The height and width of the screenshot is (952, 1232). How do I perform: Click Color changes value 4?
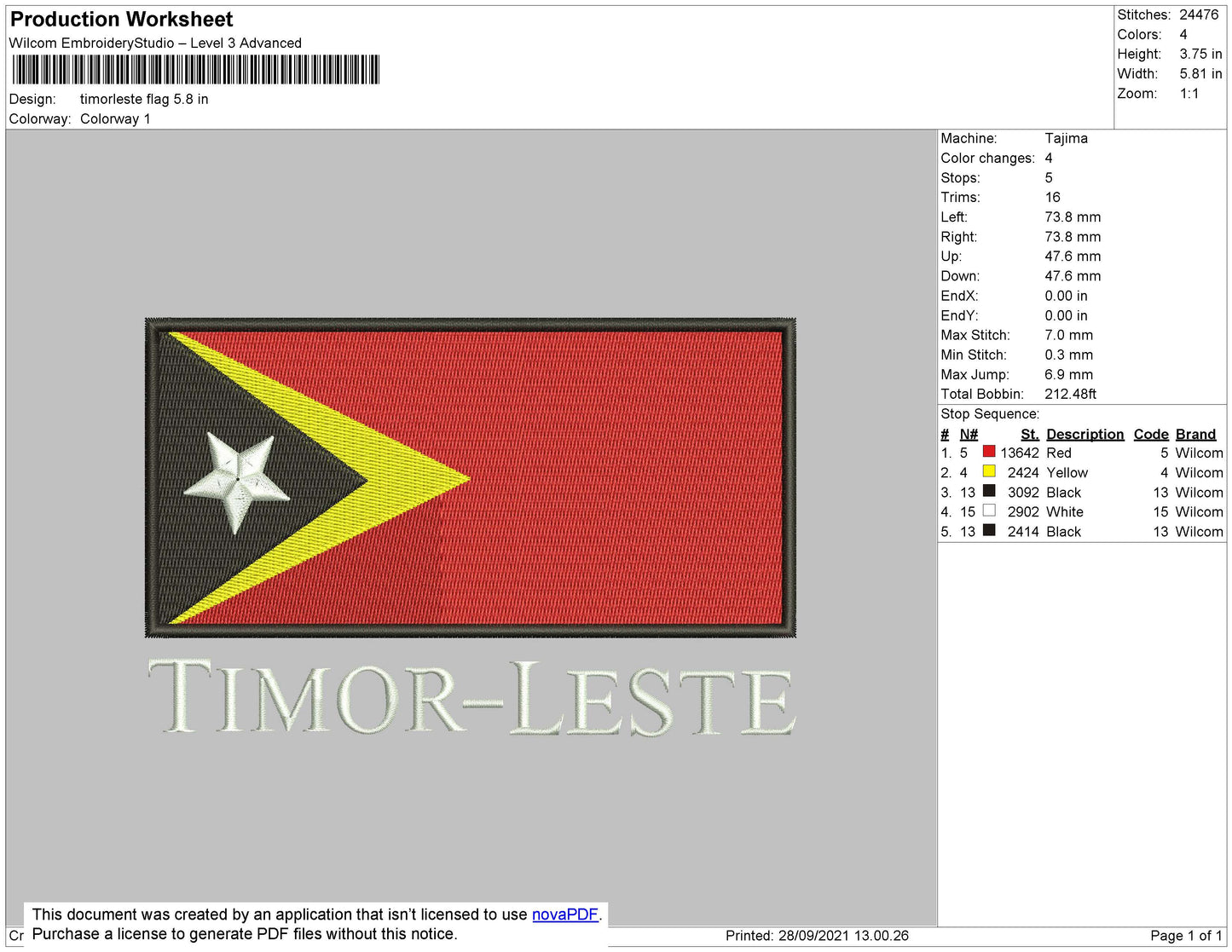click(x=1049, y=159)
